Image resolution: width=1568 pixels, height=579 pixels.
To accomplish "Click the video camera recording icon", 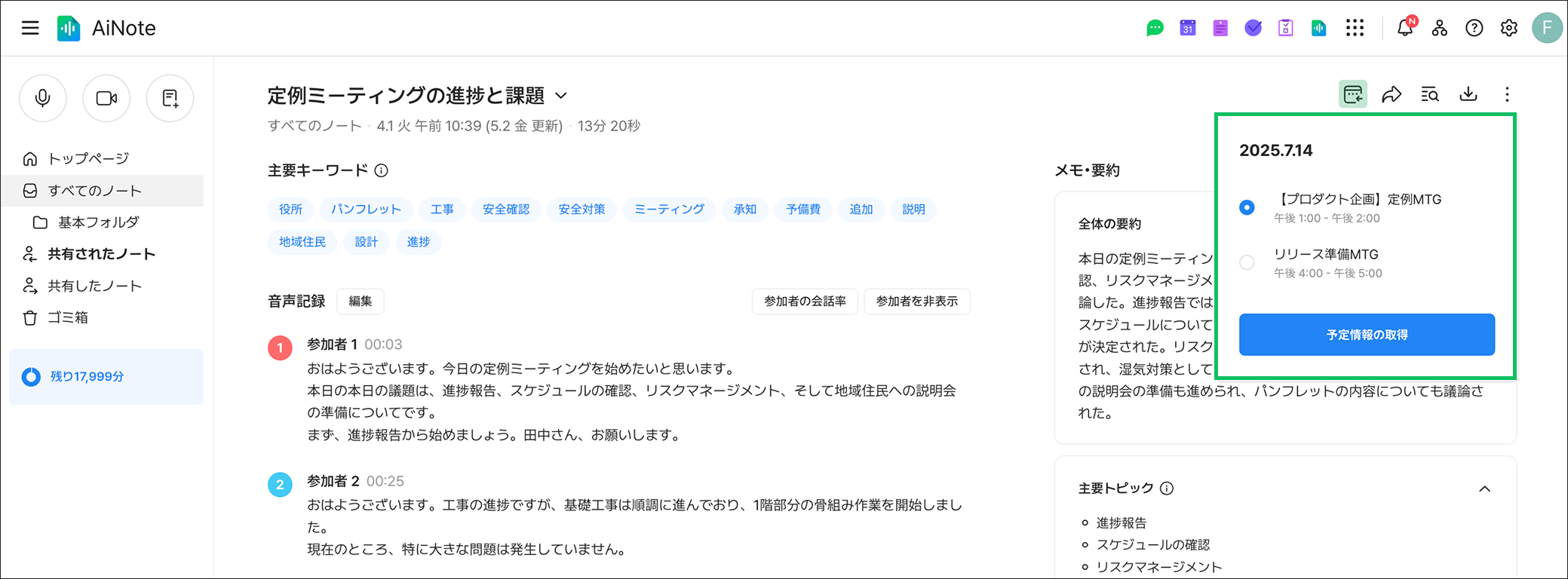I will pos(106,98).
